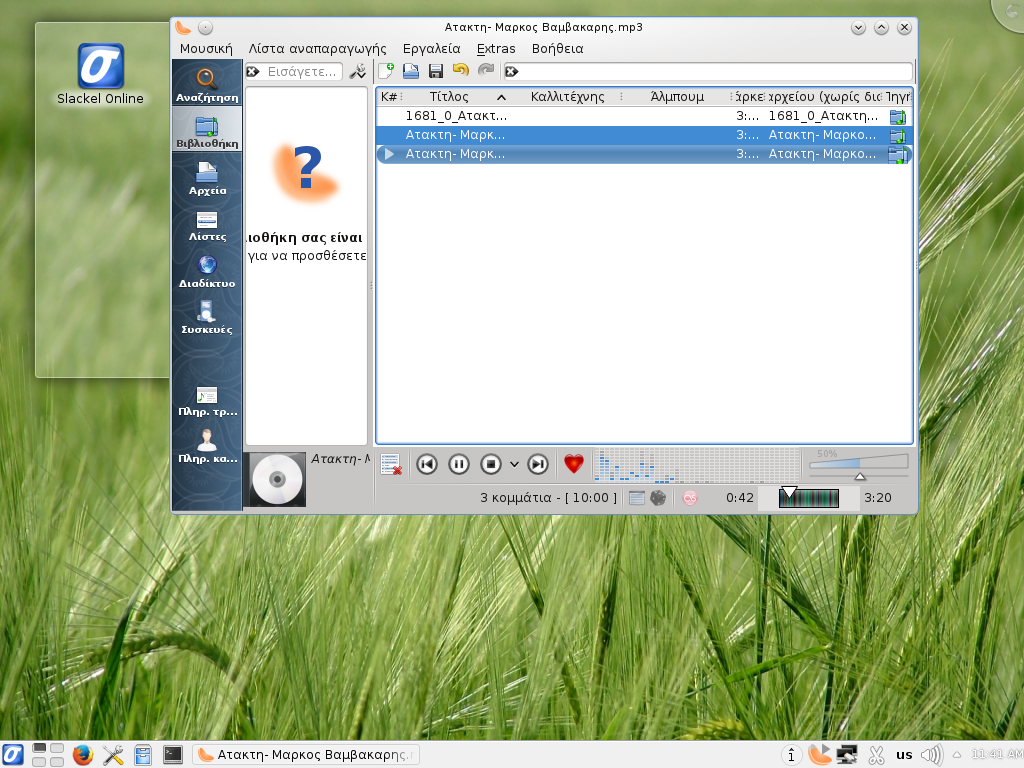Toggle Last.fm scrobbling button

coord(690,498)
